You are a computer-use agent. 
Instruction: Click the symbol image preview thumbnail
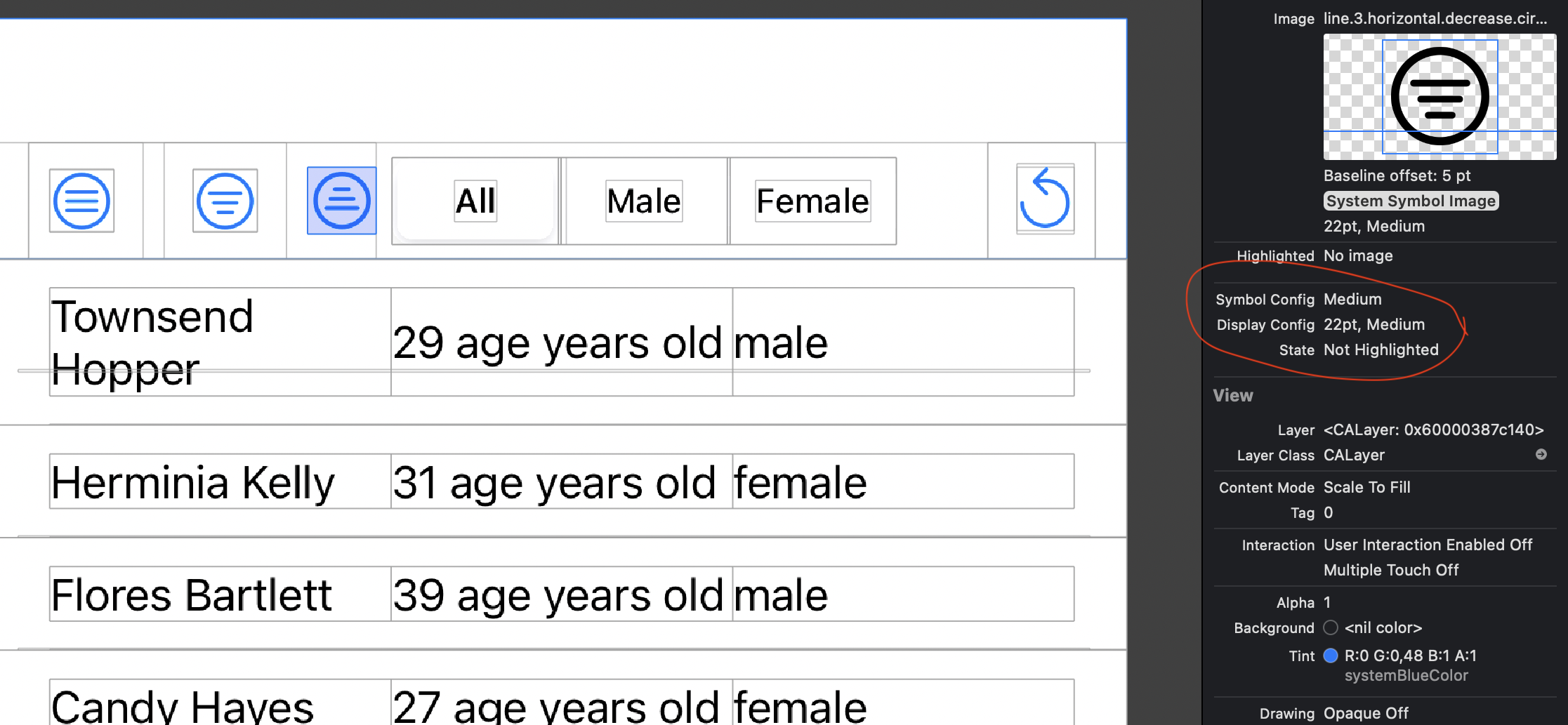pos(1439,97)
